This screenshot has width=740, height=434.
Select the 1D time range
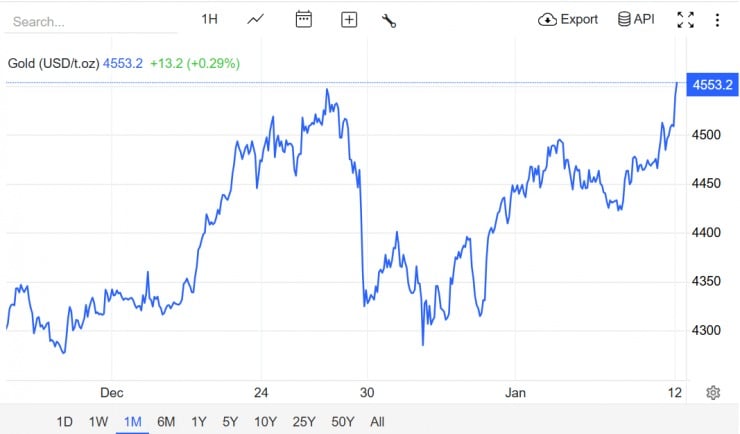64,422
